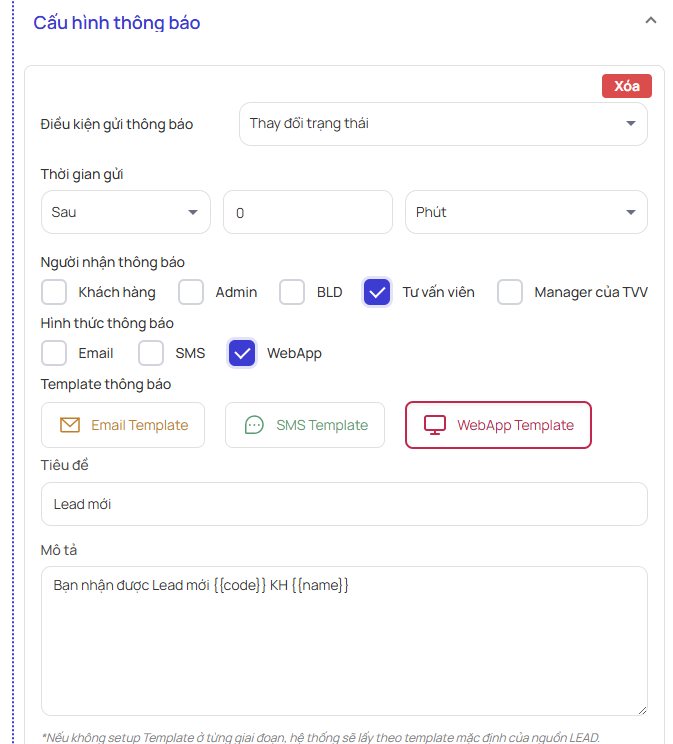Click the Mô tả text area
Screen dimensions: 673x744
344,641
